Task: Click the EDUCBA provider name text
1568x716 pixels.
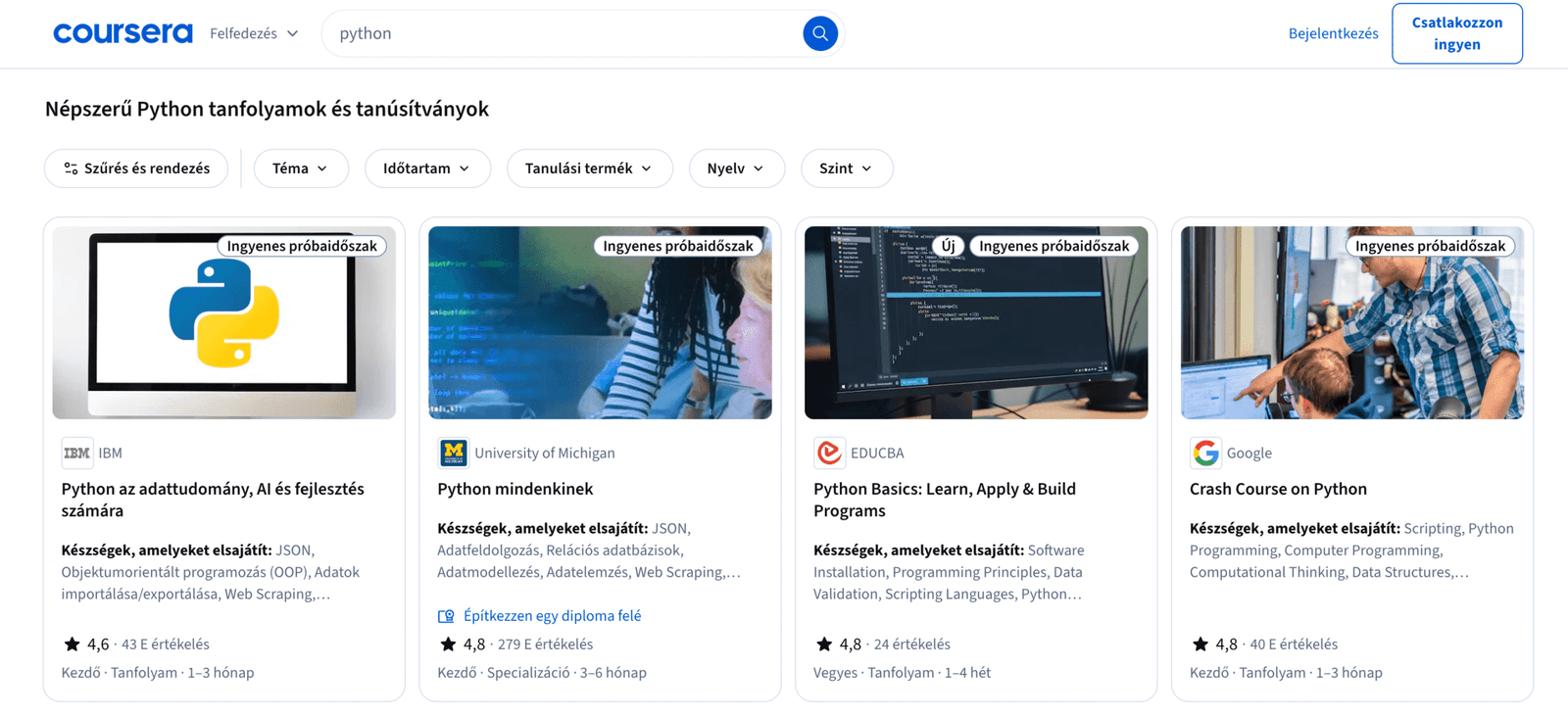Action: [x=877, y=453]
